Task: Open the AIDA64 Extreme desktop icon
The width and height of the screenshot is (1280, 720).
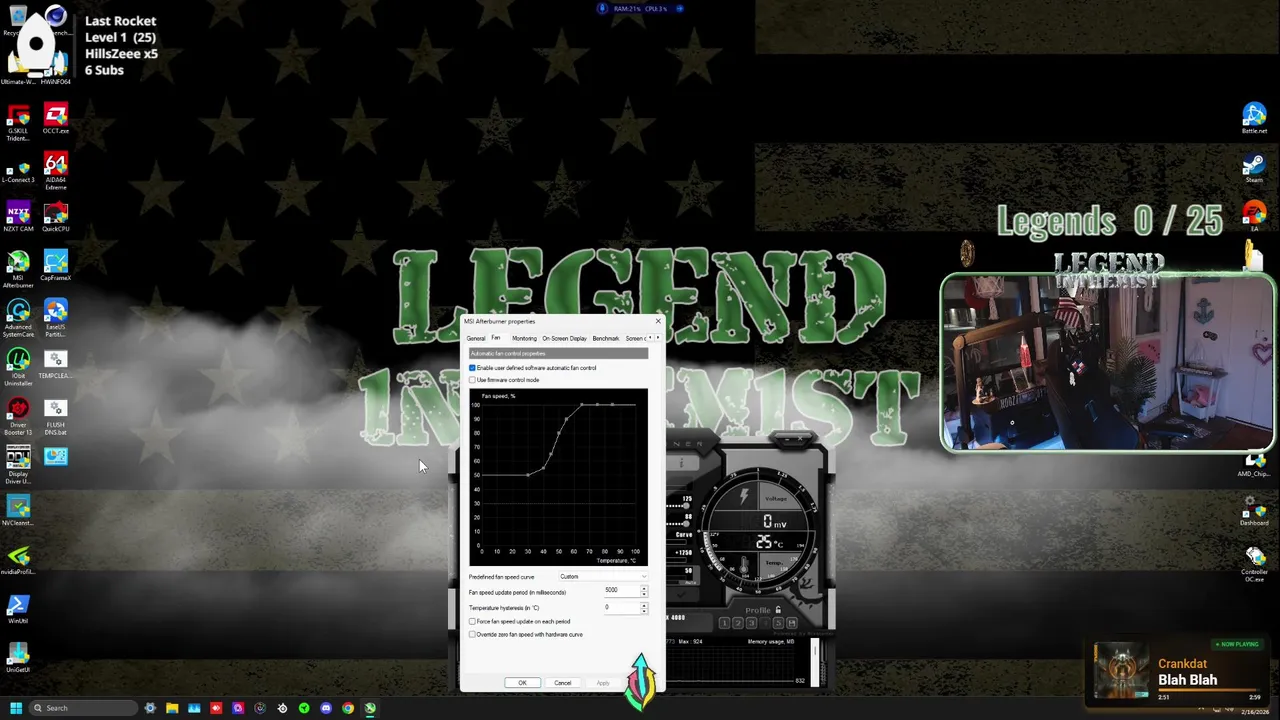Action: (x=56, y=170)
